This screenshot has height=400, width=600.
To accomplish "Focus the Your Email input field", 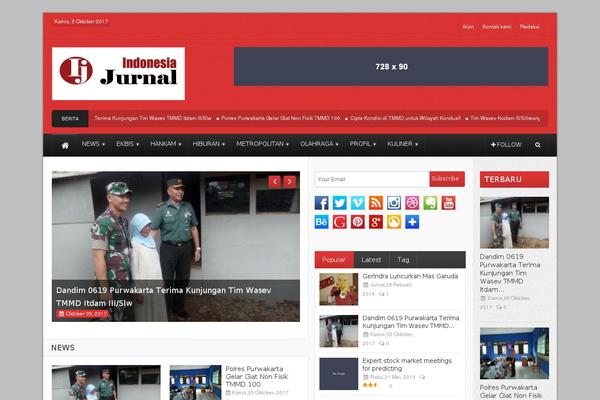I will (x=372, y=179).
